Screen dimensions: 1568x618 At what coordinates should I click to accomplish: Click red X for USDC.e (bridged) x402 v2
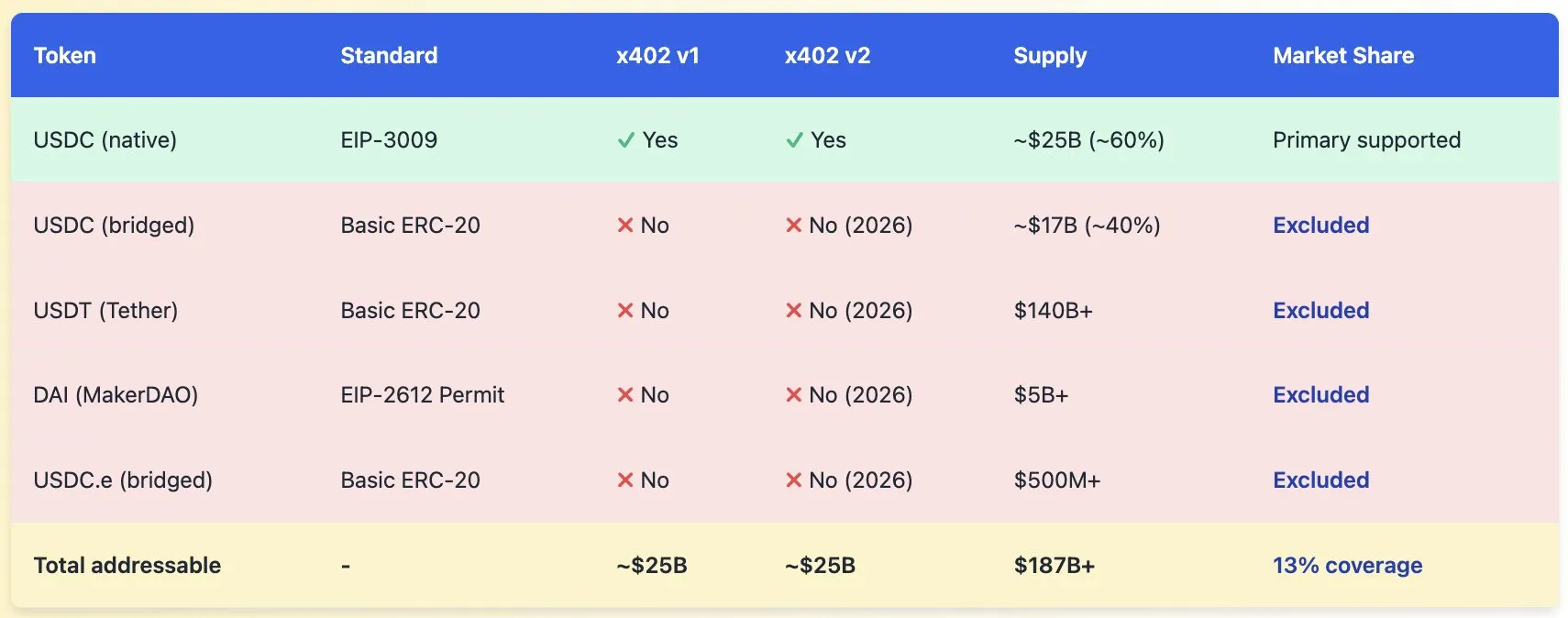pos(794,480)
